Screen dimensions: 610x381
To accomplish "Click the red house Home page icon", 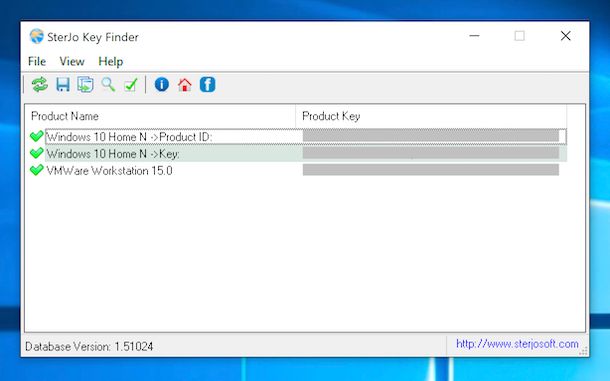I will (184, 84).
